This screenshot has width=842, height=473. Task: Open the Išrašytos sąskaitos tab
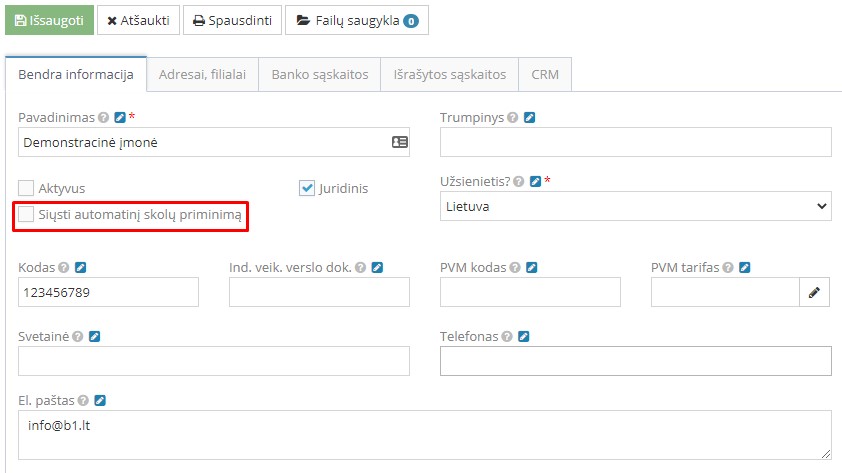coord(449,74)
